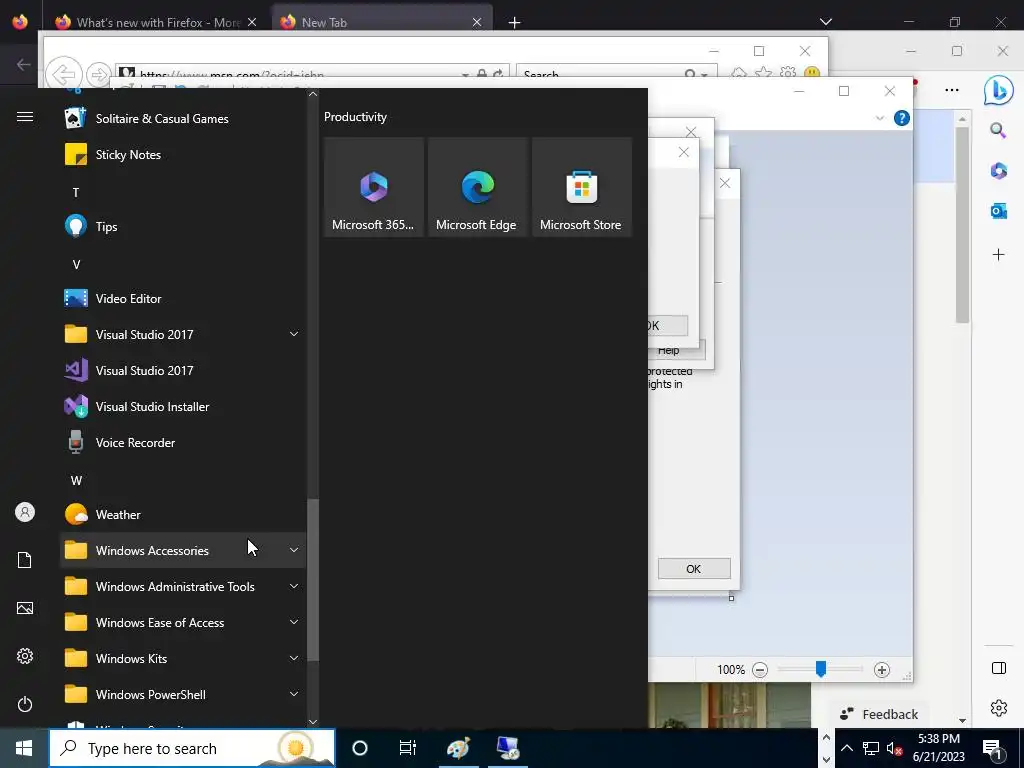Open Edge sidebar settings gear
The image size is (1024, 768).
point(999,708)
